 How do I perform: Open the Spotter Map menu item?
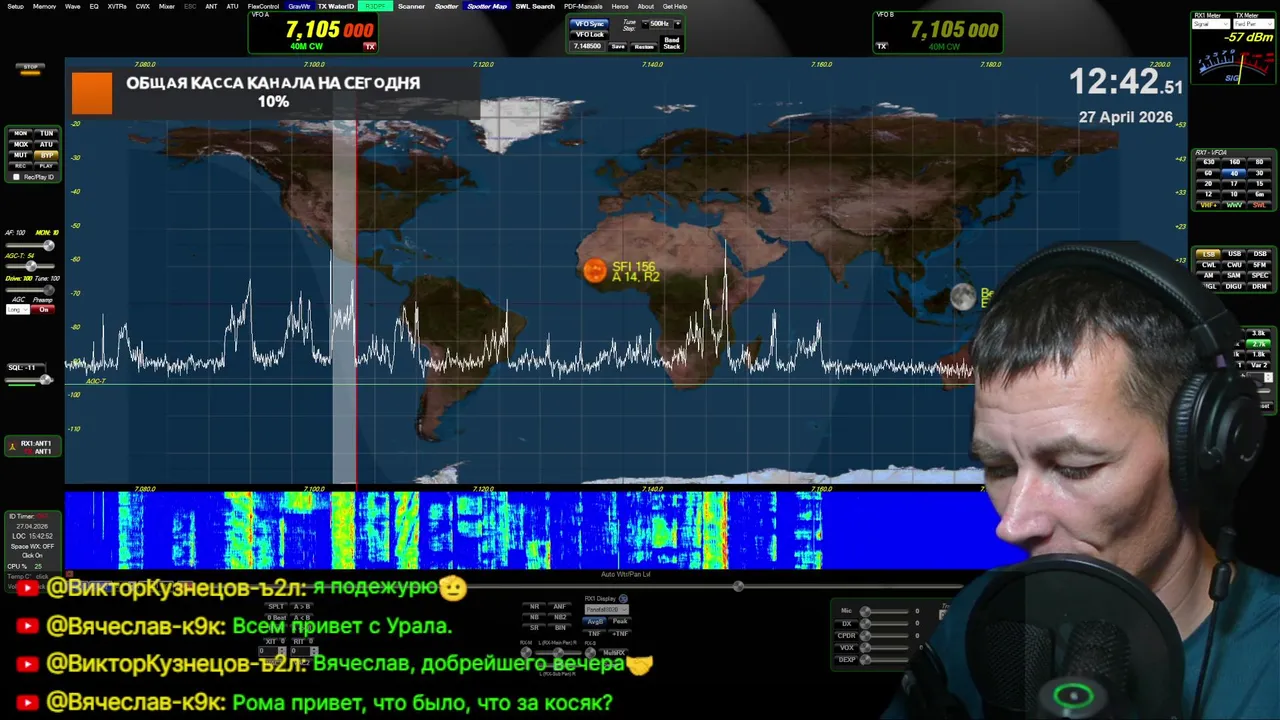pos(487,6)
